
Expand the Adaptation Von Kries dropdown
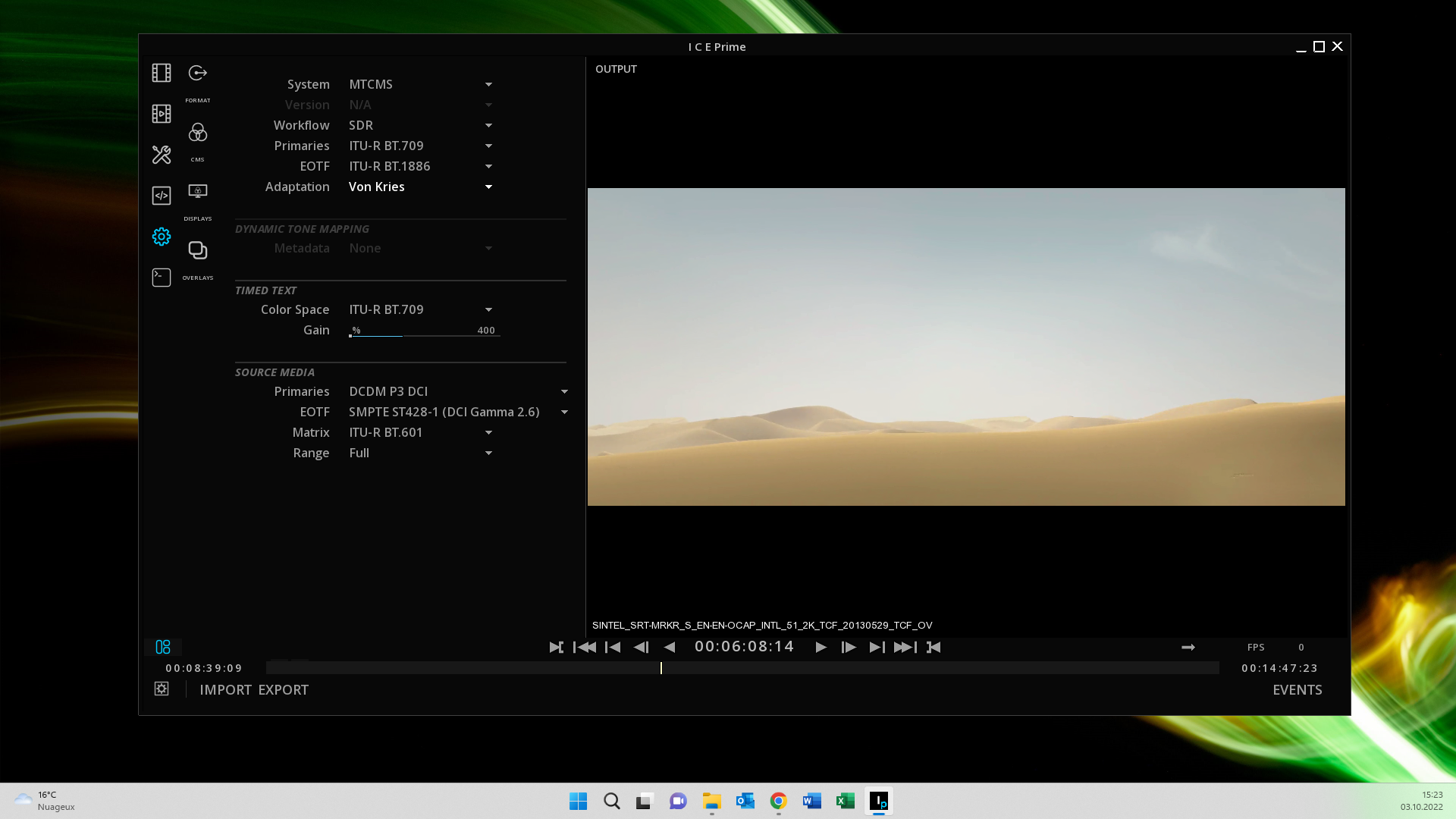point(421,187)
